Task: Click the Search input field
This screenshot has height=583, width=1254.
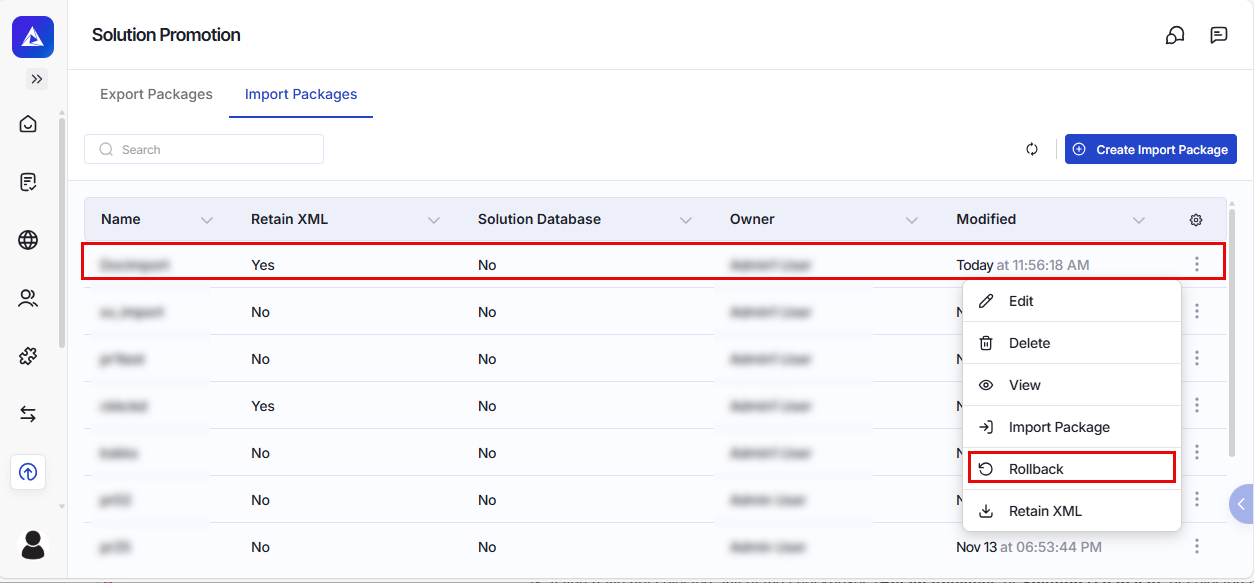Action: point(204,149)
